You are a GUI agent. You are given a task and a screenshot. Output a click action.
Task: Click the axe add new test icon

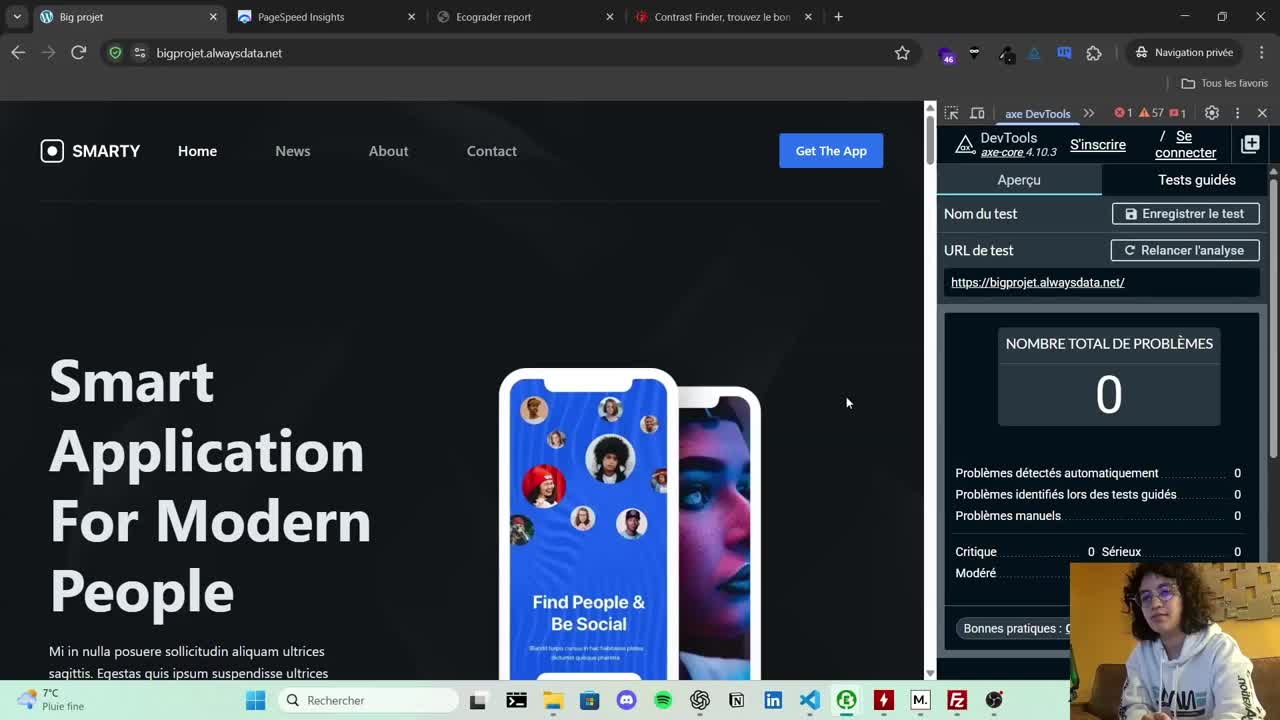(1250, 145)
